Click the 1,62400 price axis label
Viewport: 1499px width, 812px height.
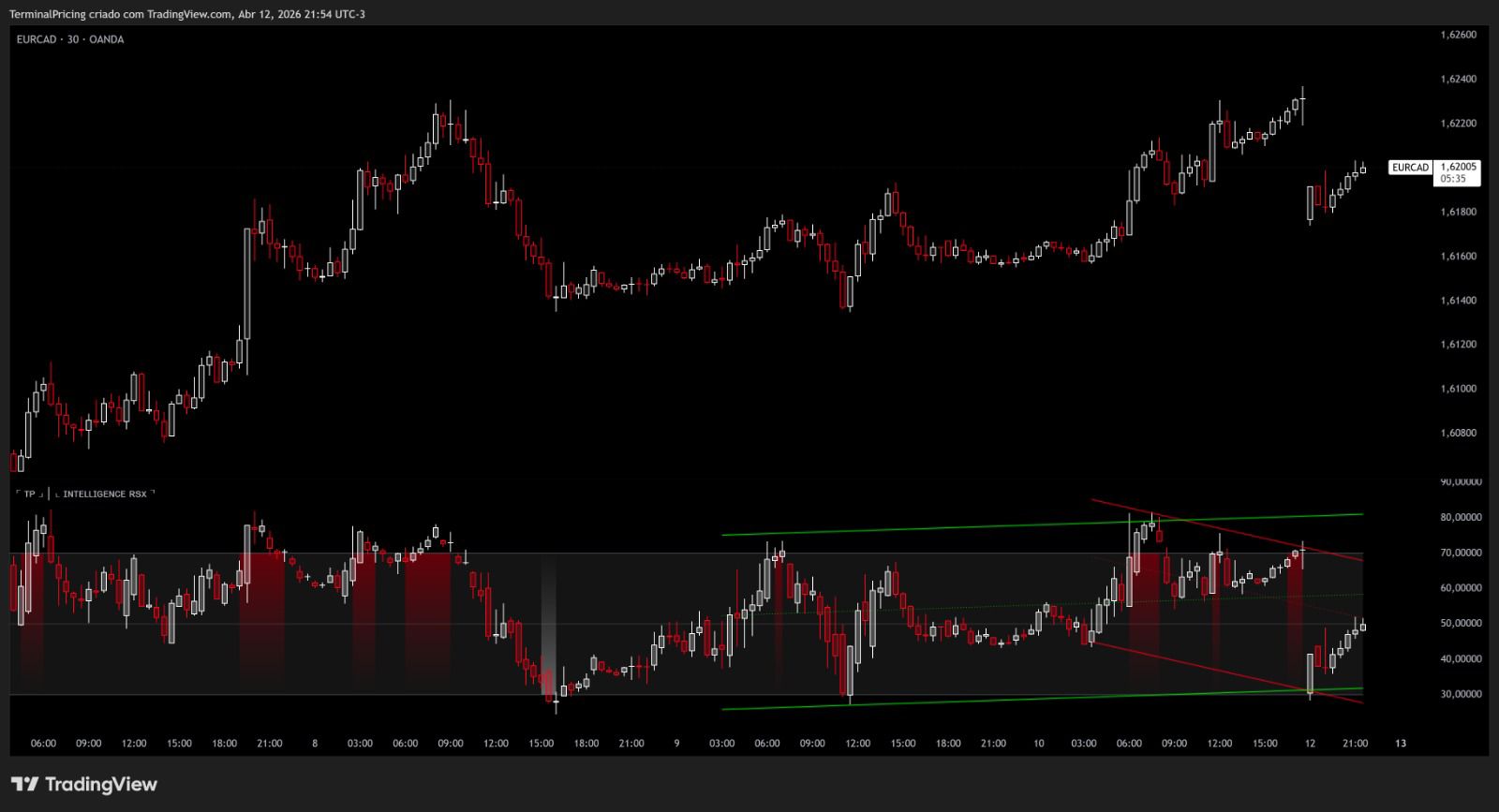[1458, 79]
